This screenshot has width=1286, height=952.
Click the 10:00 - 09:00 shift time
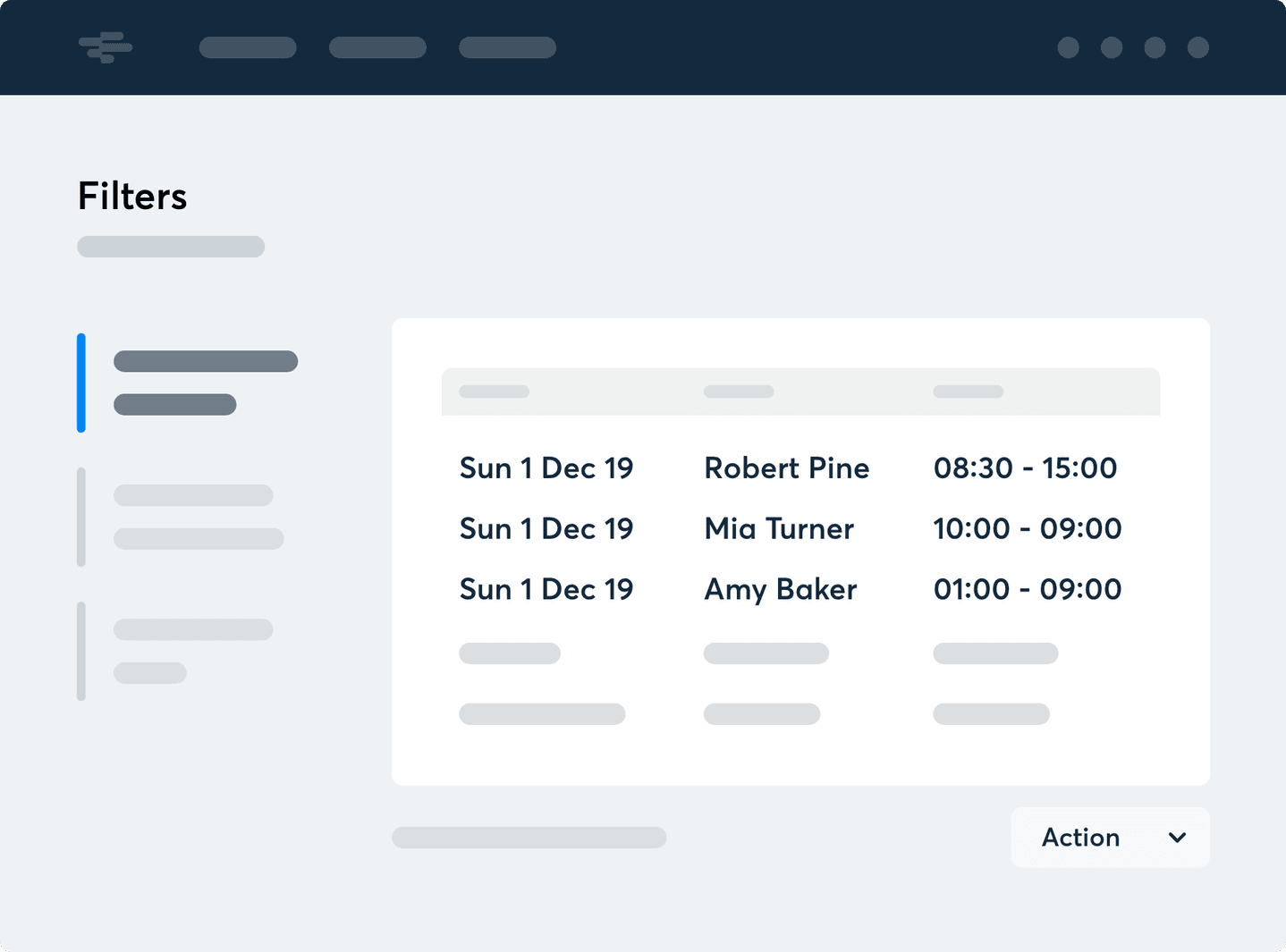(x=1027, y=528)
